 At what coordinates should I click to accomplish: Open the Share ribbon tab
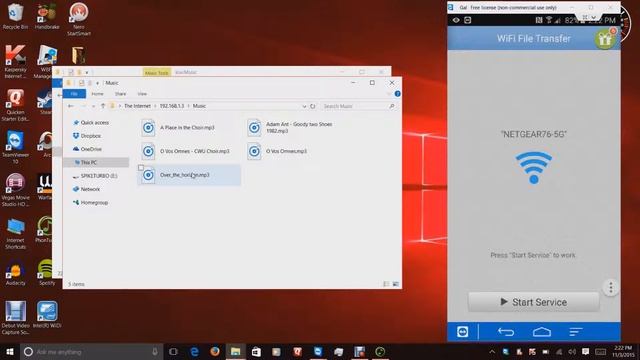click(x=120, y=94)
